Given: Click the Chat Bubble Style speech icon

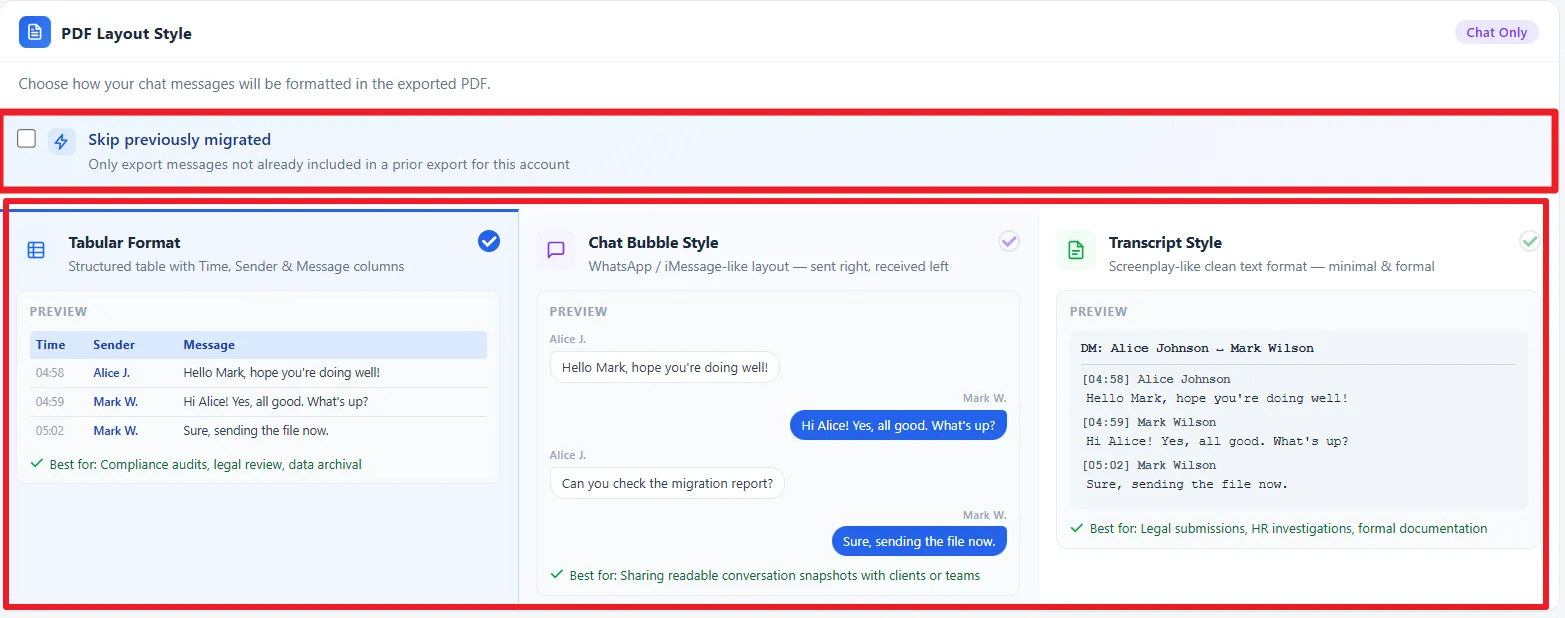Looking at the screenshot, I should click(x=556, y=250).
